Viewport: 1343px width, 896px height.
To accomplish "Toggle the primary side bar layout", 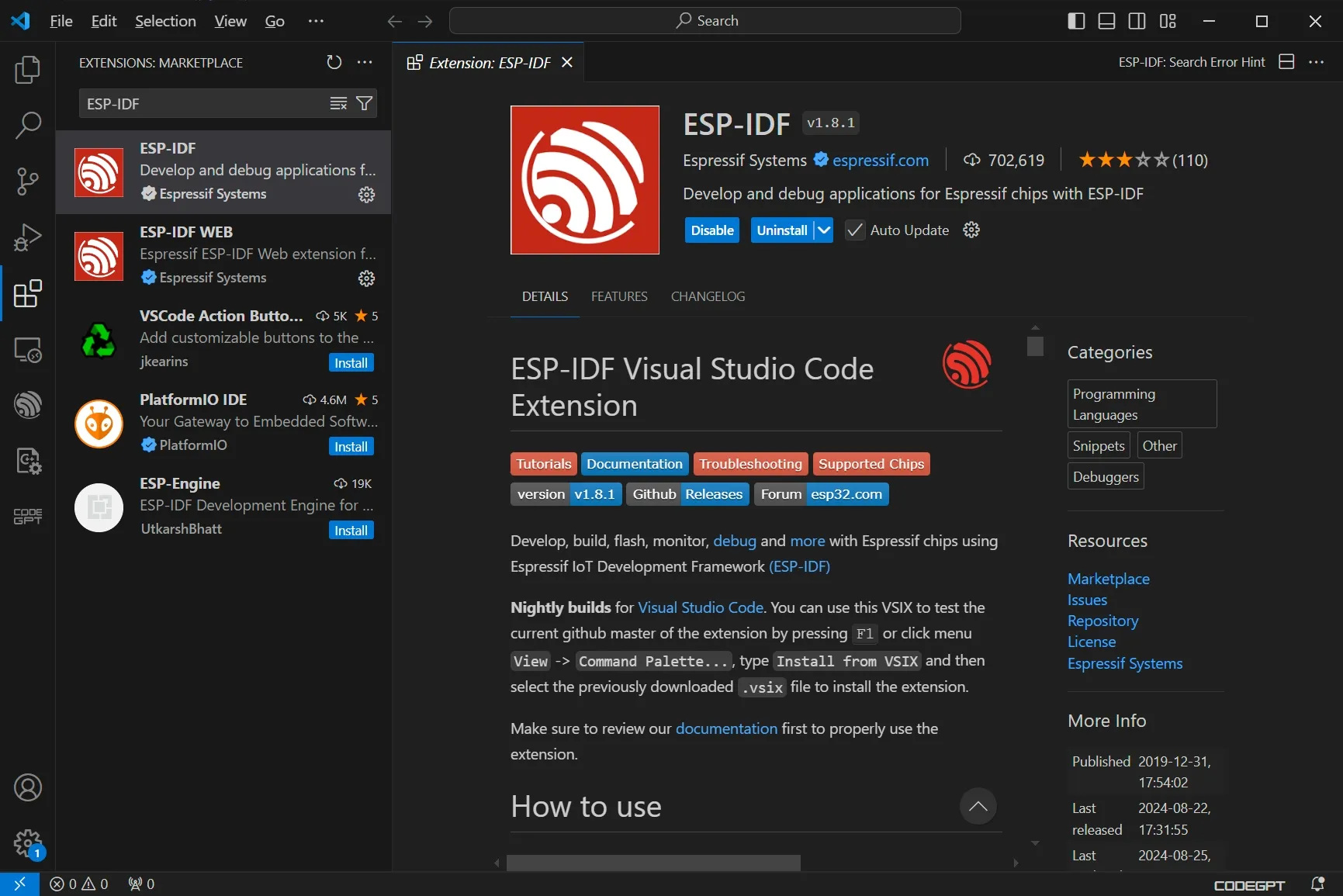I will click(x=1076, y=21).
